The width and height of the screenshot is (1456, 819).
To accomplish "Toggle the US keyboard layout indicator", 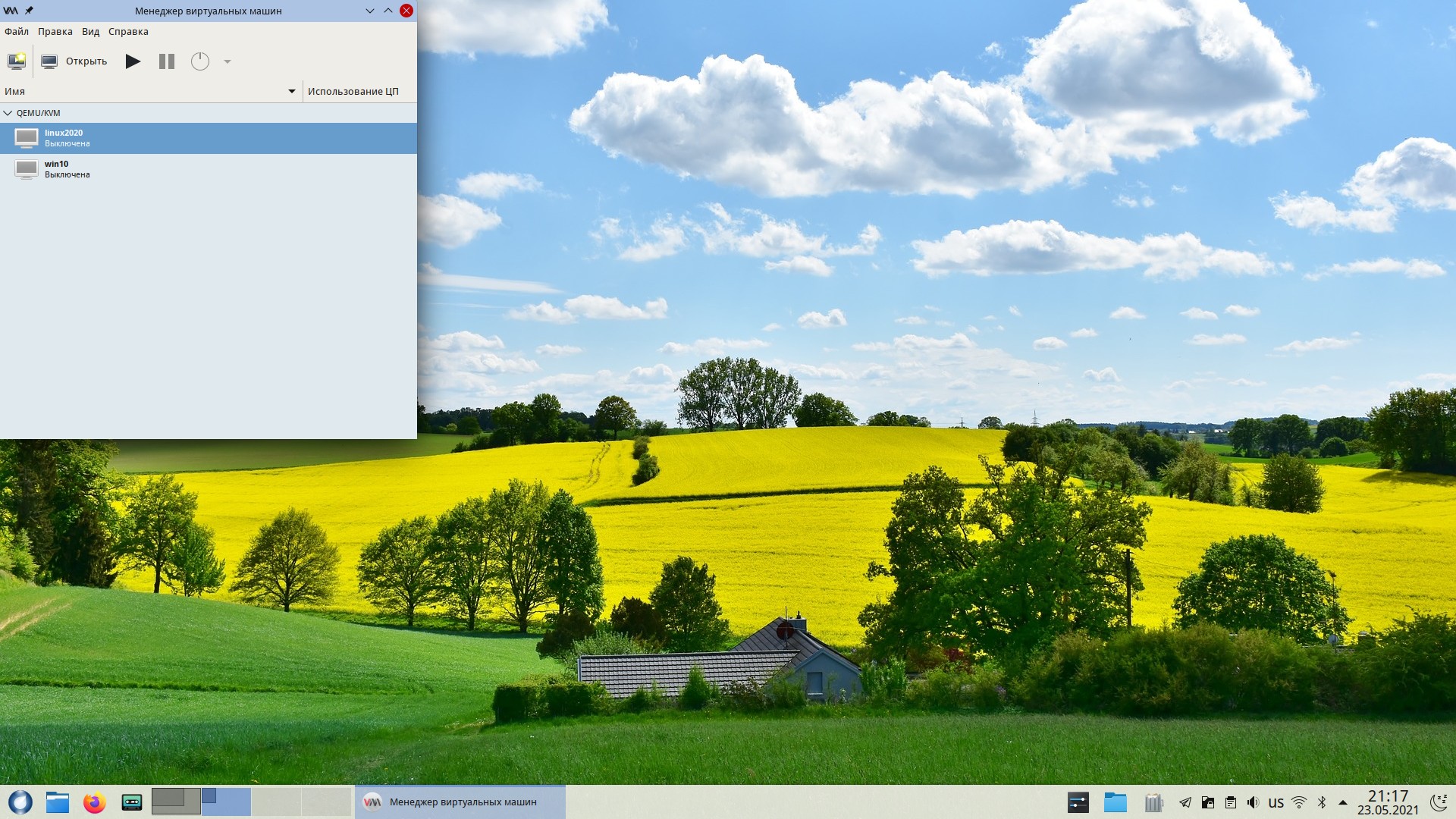I will tap(1276, 802).
